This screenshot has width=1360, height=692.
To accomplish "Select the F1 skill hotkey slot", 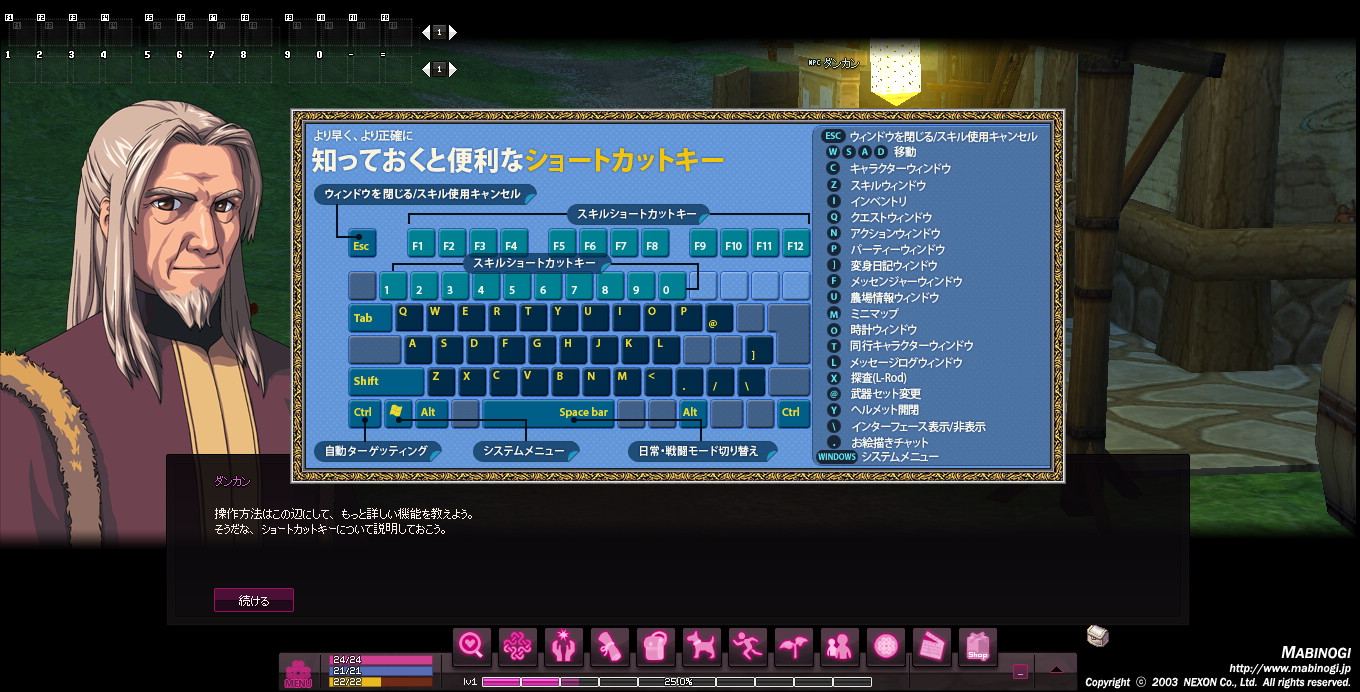I will point(20,30).
